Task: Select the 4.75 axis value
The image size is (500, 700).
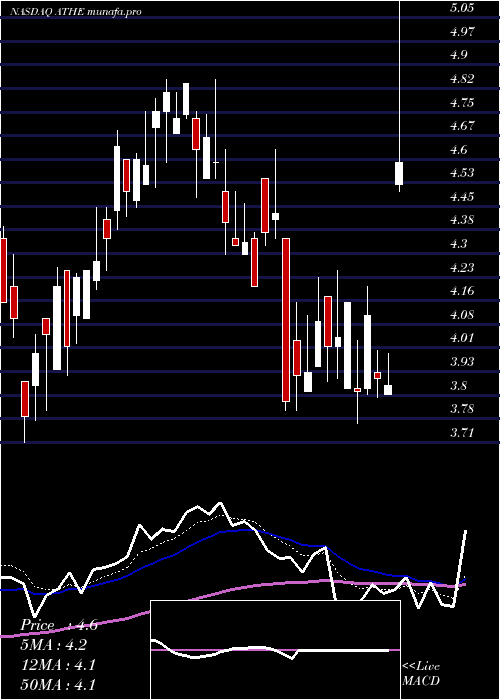Action: [462, 103]
